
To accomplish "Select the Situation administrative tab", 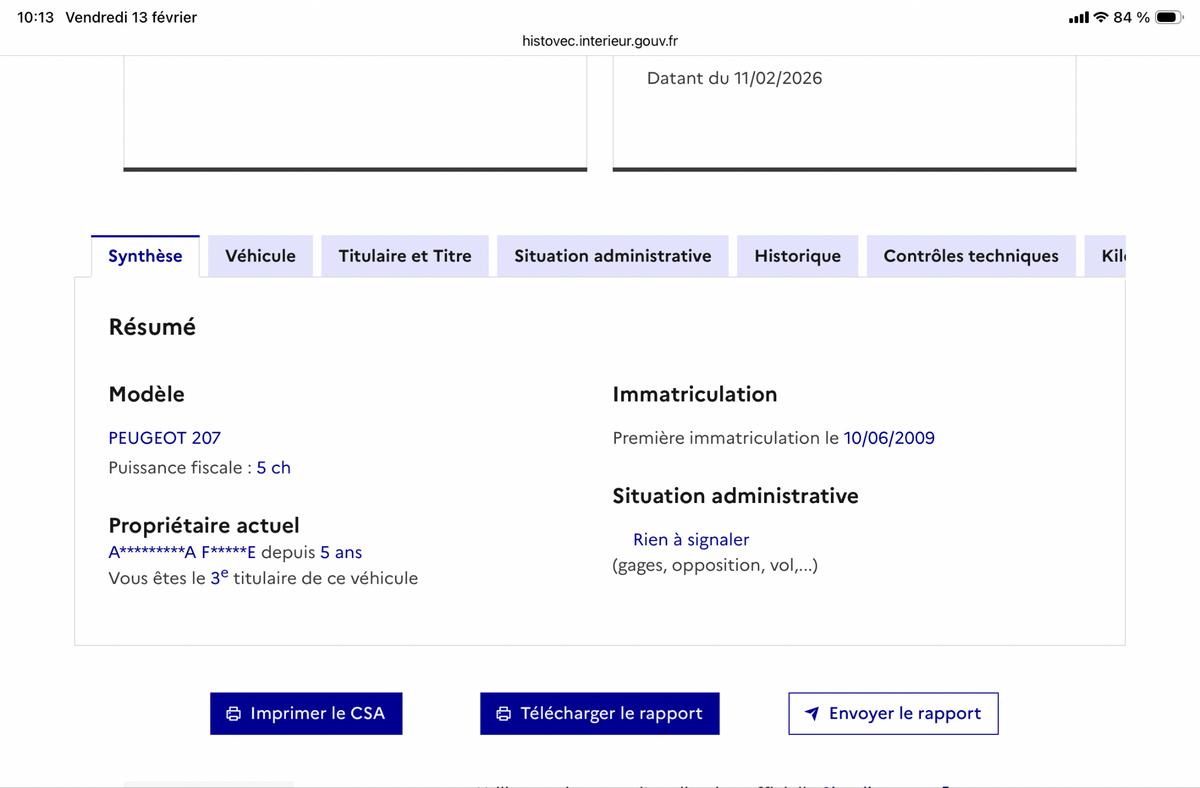I will click(x=613, y=256).
